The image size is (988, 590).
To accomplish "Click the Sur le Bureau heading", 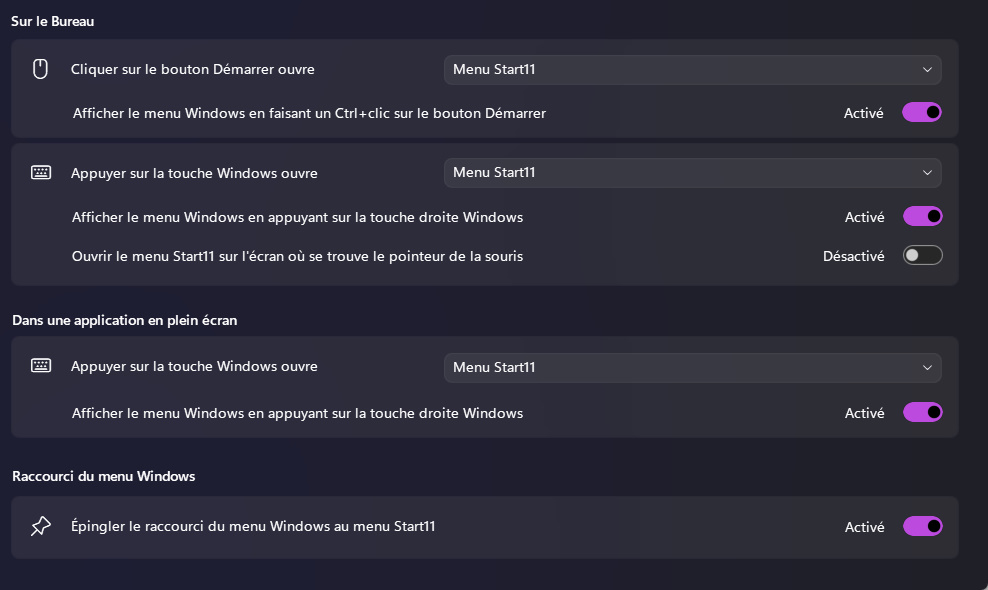I will point(53,21).
